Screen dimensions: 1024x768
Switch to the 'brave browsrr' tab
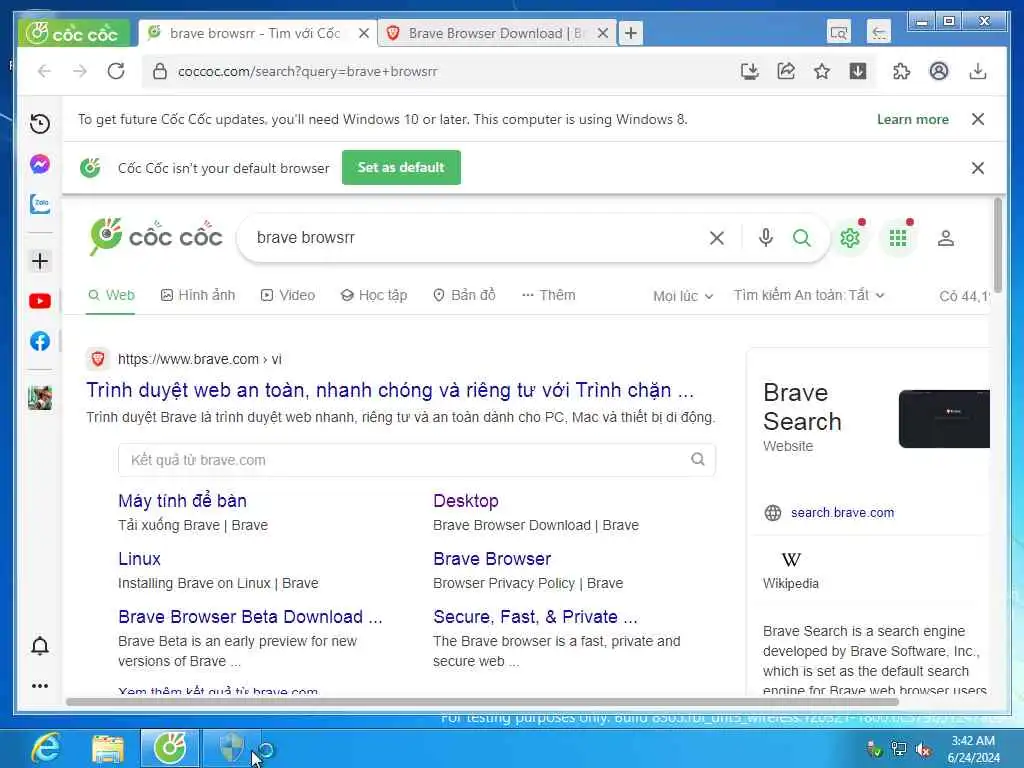(x=255, y=33)
